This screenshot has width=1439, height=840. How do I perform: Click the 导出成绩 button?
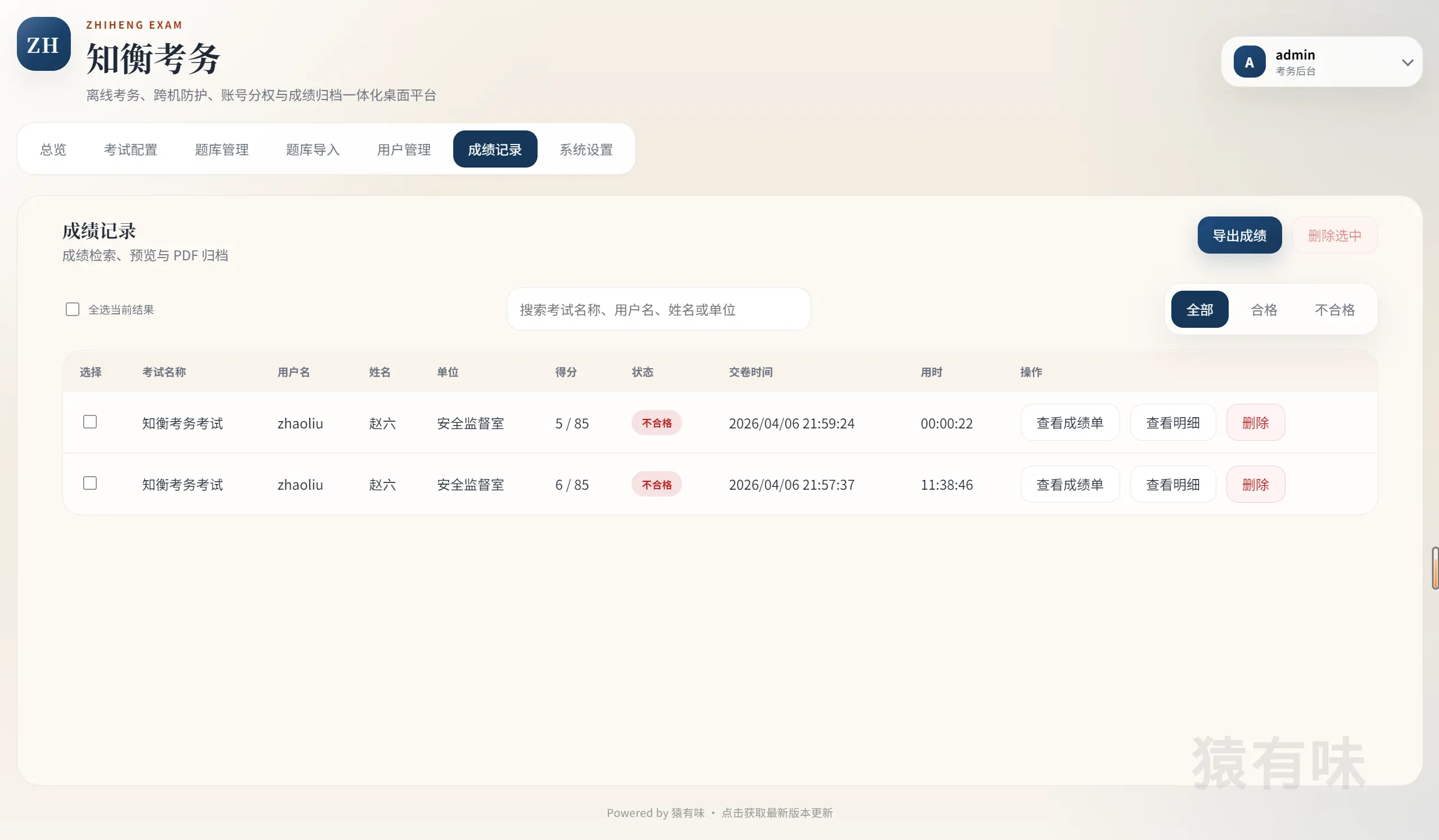[1239, 234]
